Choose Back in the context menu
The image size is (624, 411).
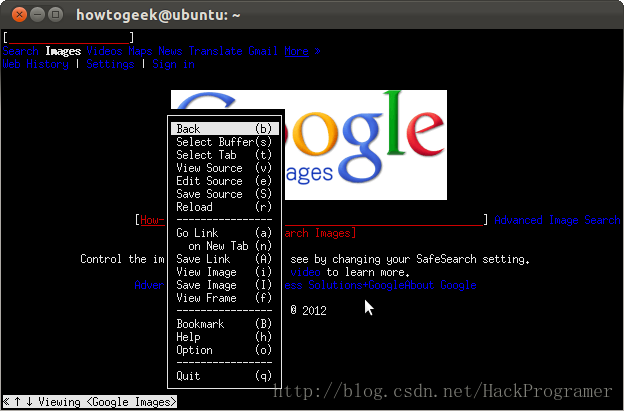point(225,129)
